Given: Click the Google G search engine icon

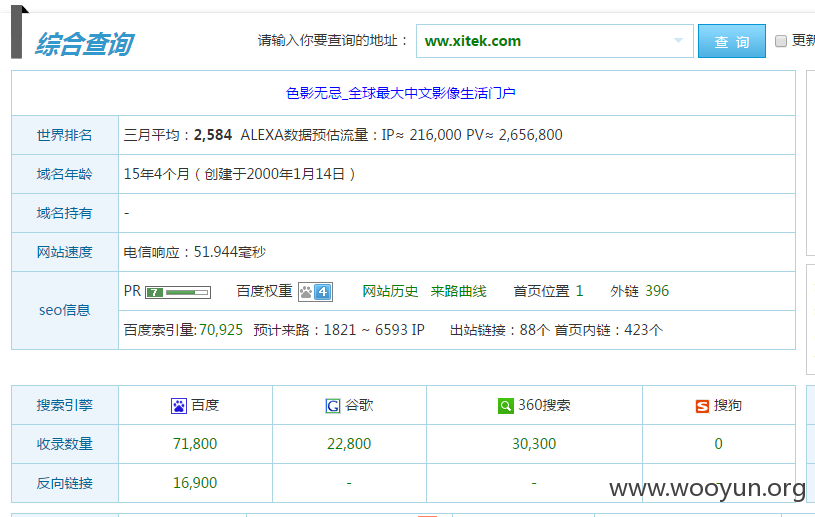Looking at the screenshot, I should (x=333, y=406).
